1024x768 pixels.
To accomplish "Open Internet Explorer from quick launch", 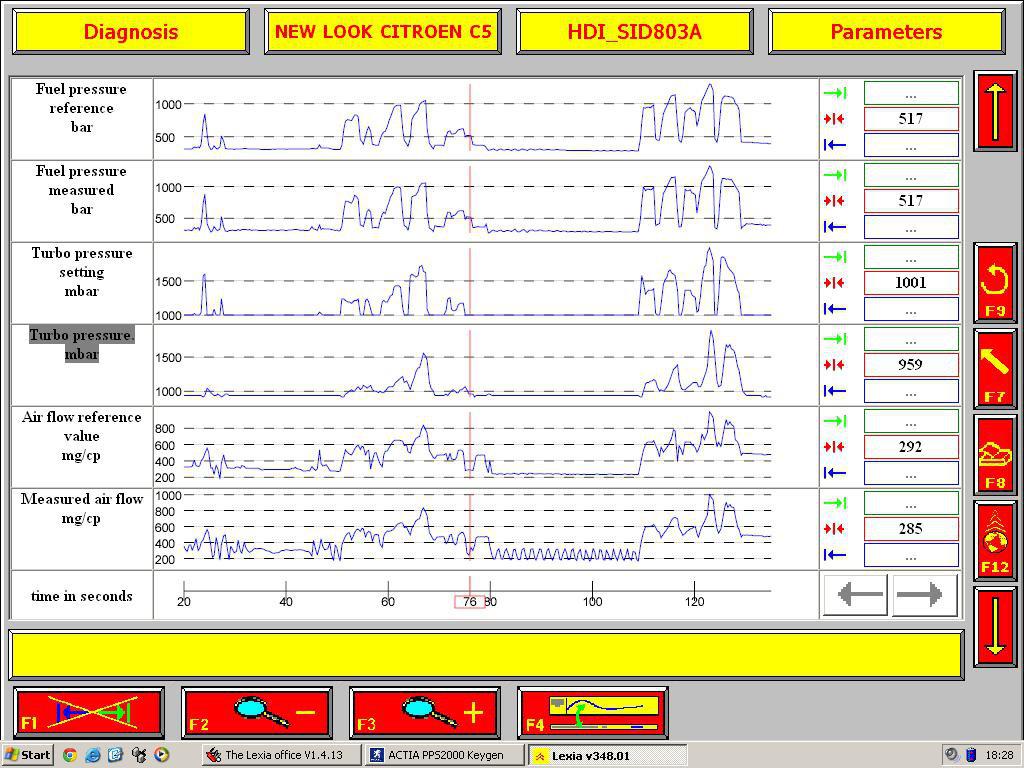I will pos(93,755).
